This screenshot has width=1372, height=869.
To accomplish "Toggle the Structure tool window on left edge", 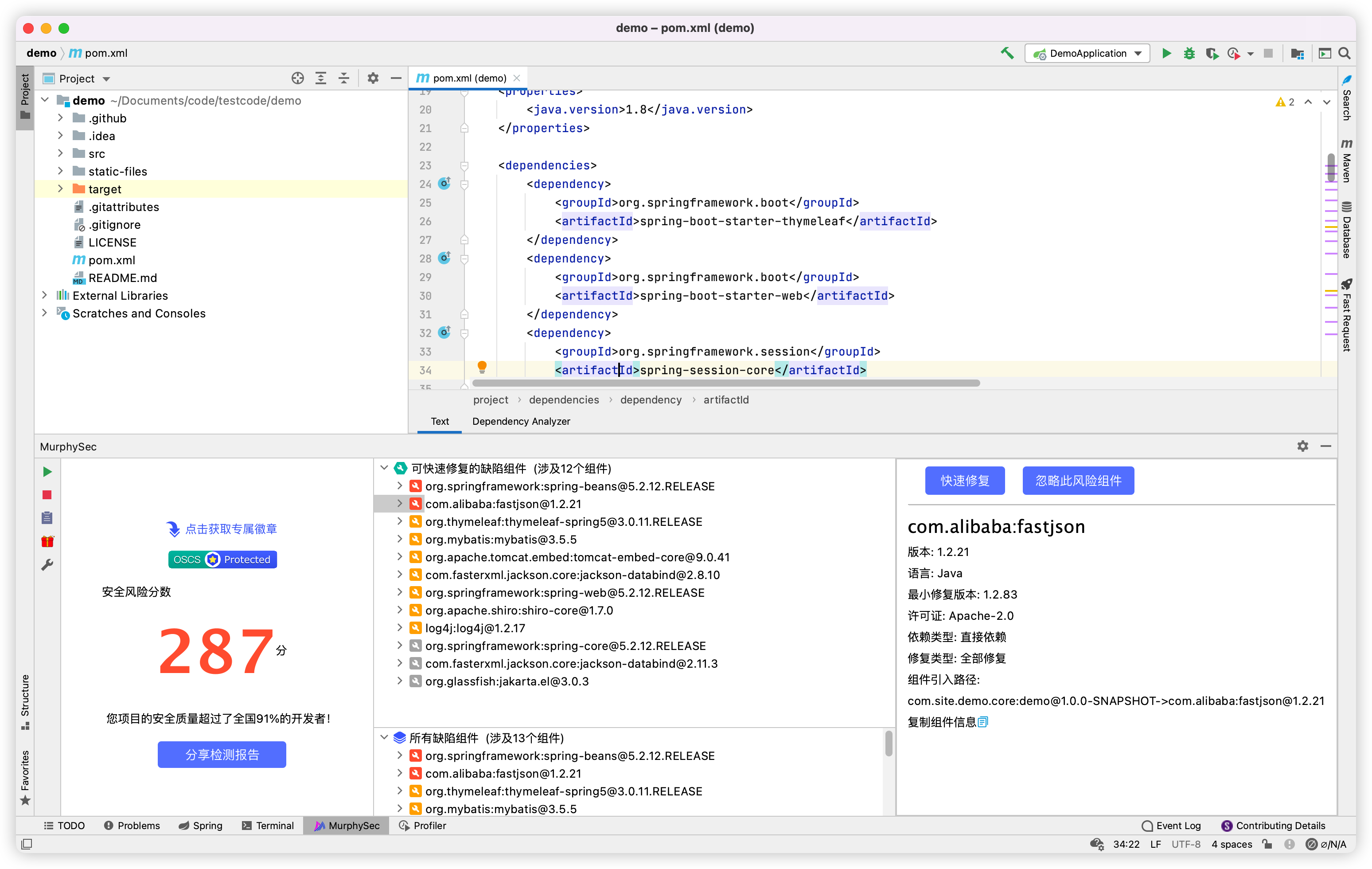I will click(x=25, y=701).
